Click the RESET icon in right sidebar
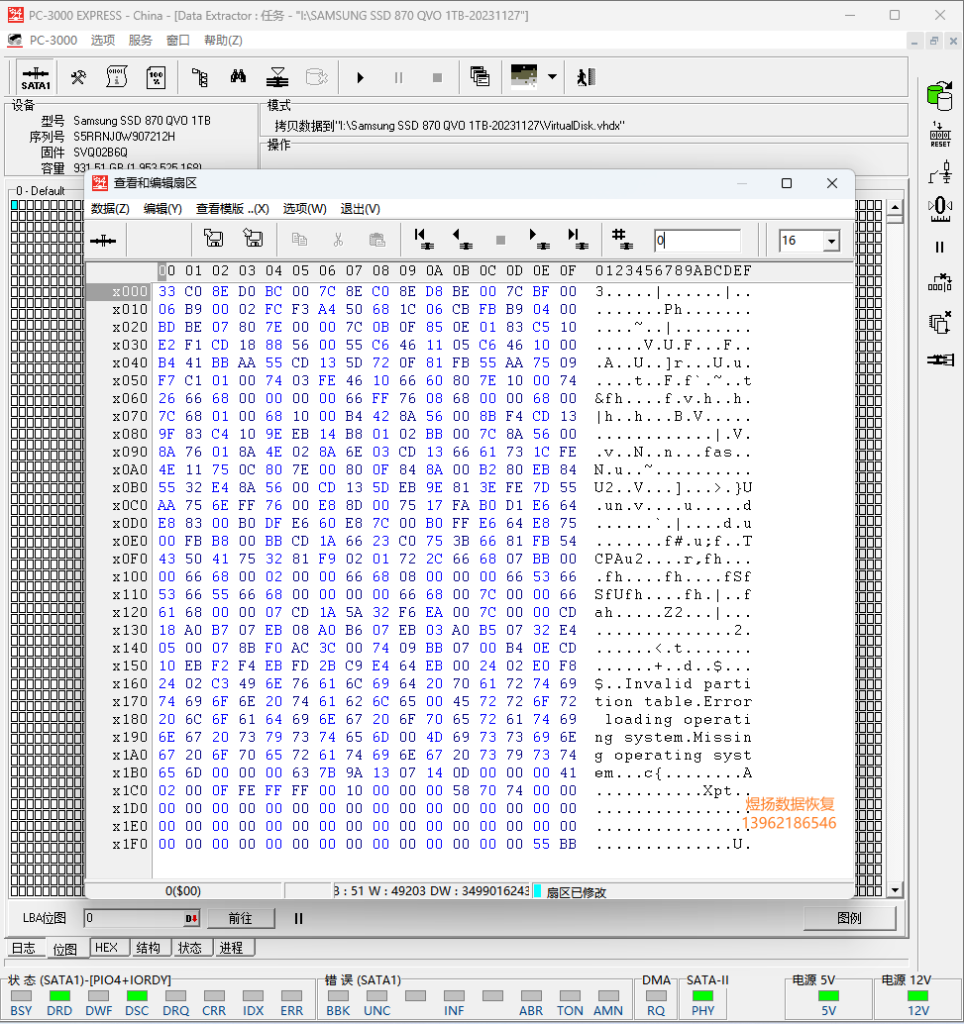This screenshot has width=964, height=1024. coord(940,134)
